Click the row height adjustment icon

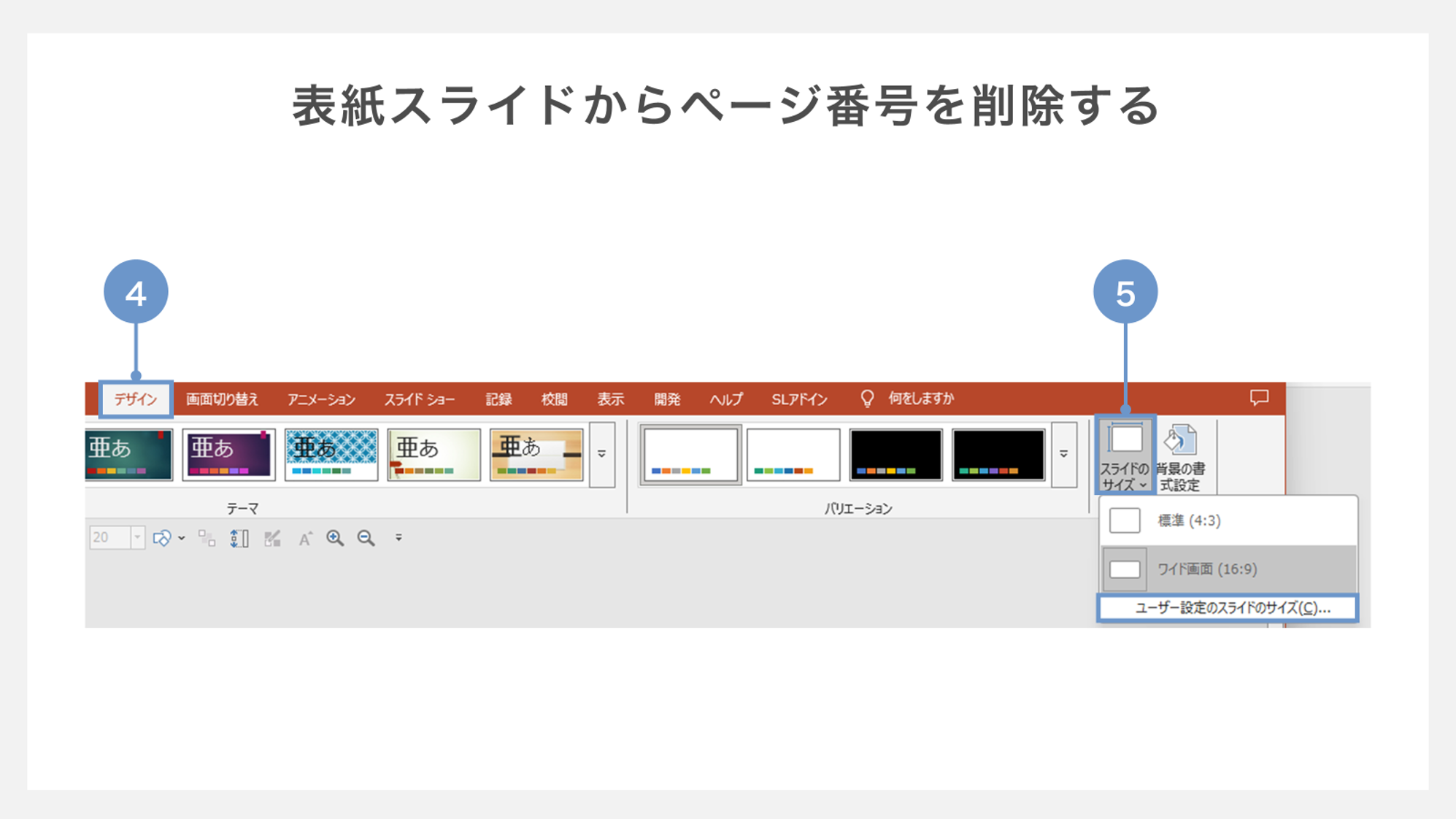pos(239,538)
